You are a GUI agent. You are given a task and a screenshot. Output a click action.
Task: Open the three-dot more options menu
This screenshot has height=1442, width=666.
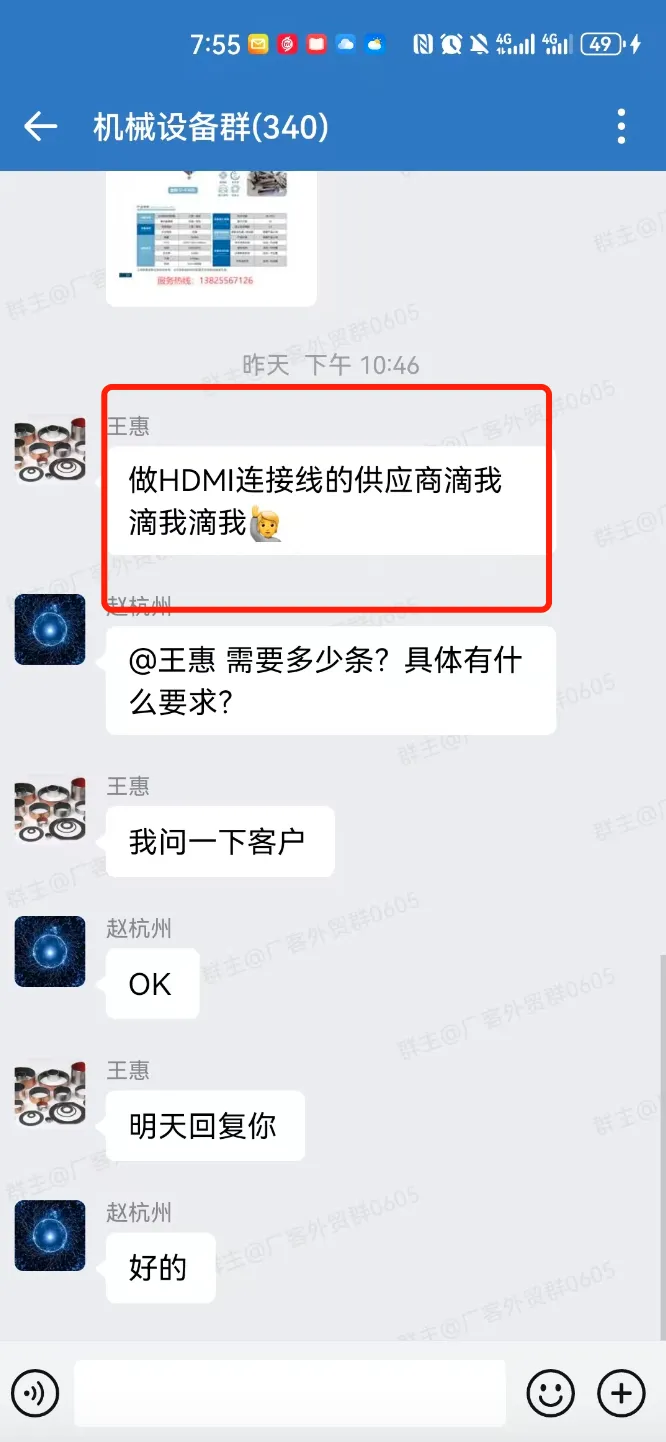coord(622,127)
